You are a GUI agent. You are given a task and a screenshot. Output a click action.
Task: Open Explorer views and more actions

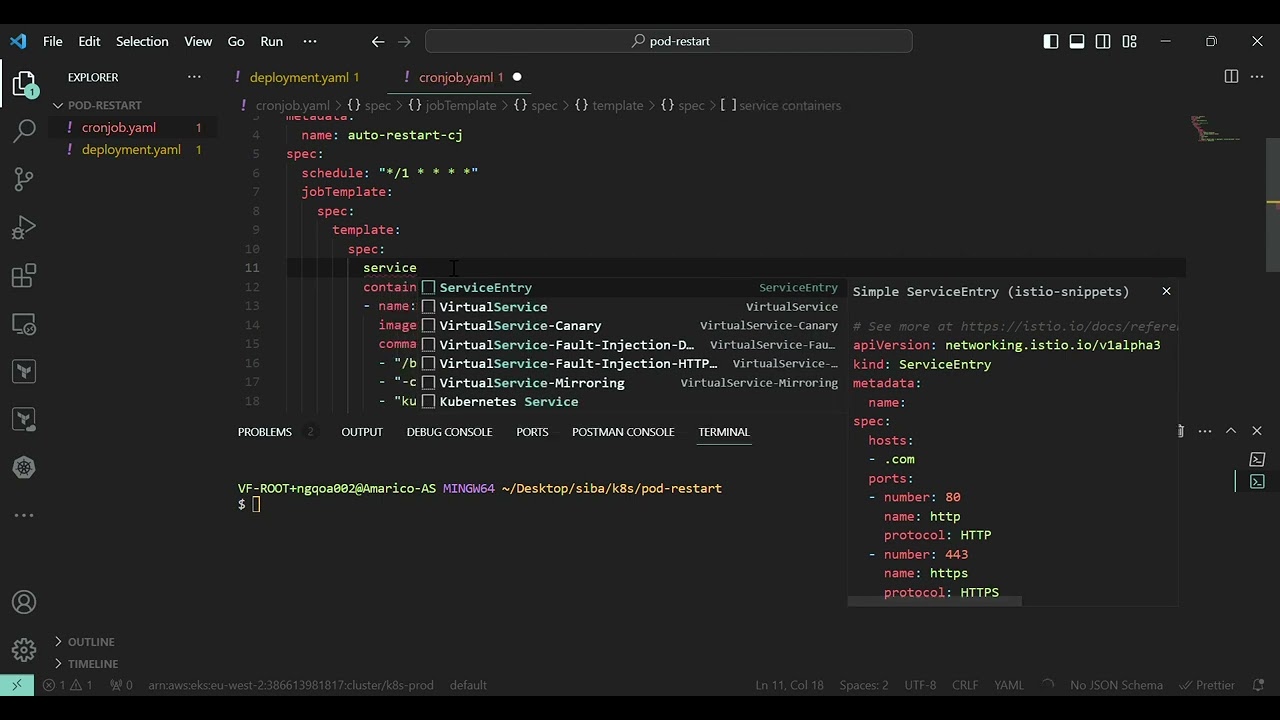click(x=194, y=77)
